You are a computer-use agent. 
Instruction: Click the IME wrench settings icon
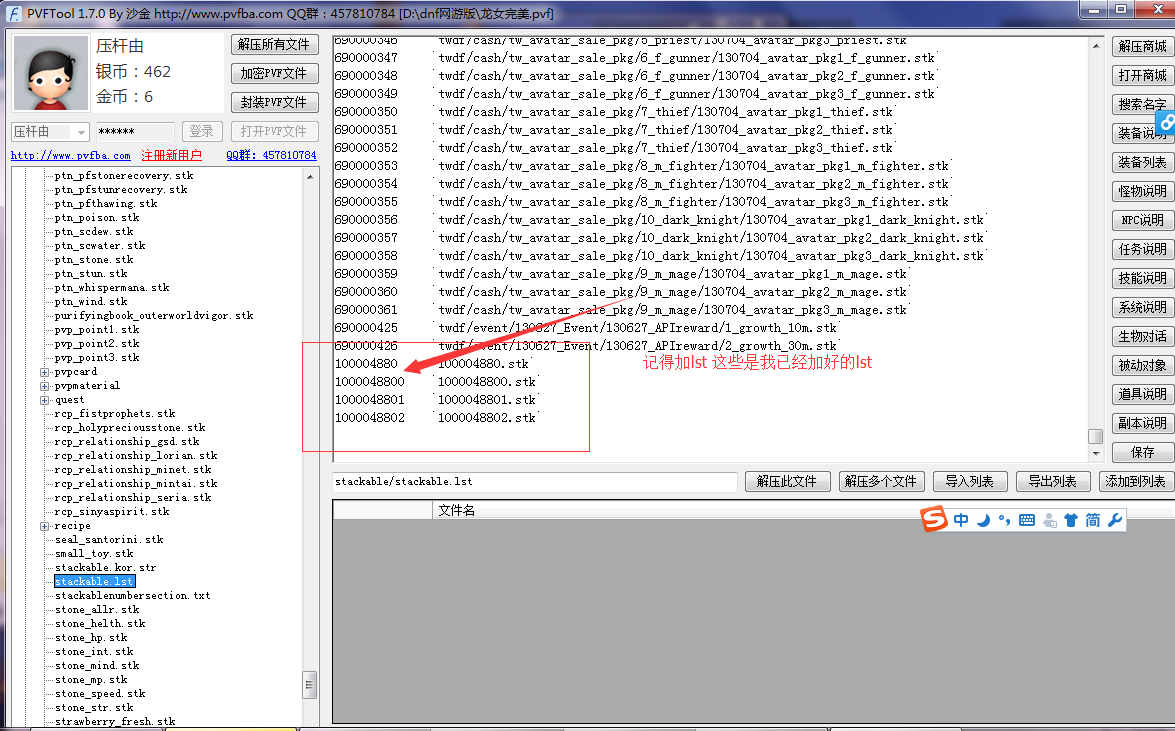pyautogui.click(x=1115, y=520)
